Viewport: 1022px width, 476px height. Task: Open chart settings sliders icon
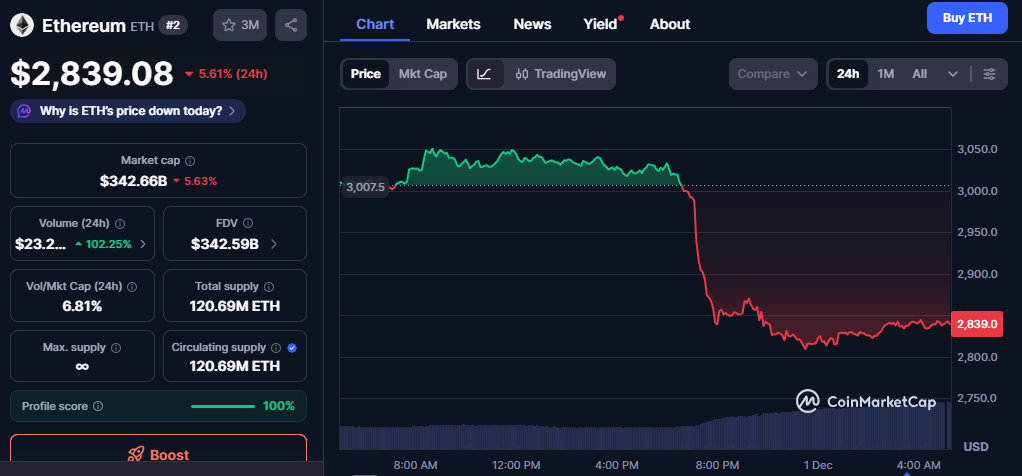point(989,74)
